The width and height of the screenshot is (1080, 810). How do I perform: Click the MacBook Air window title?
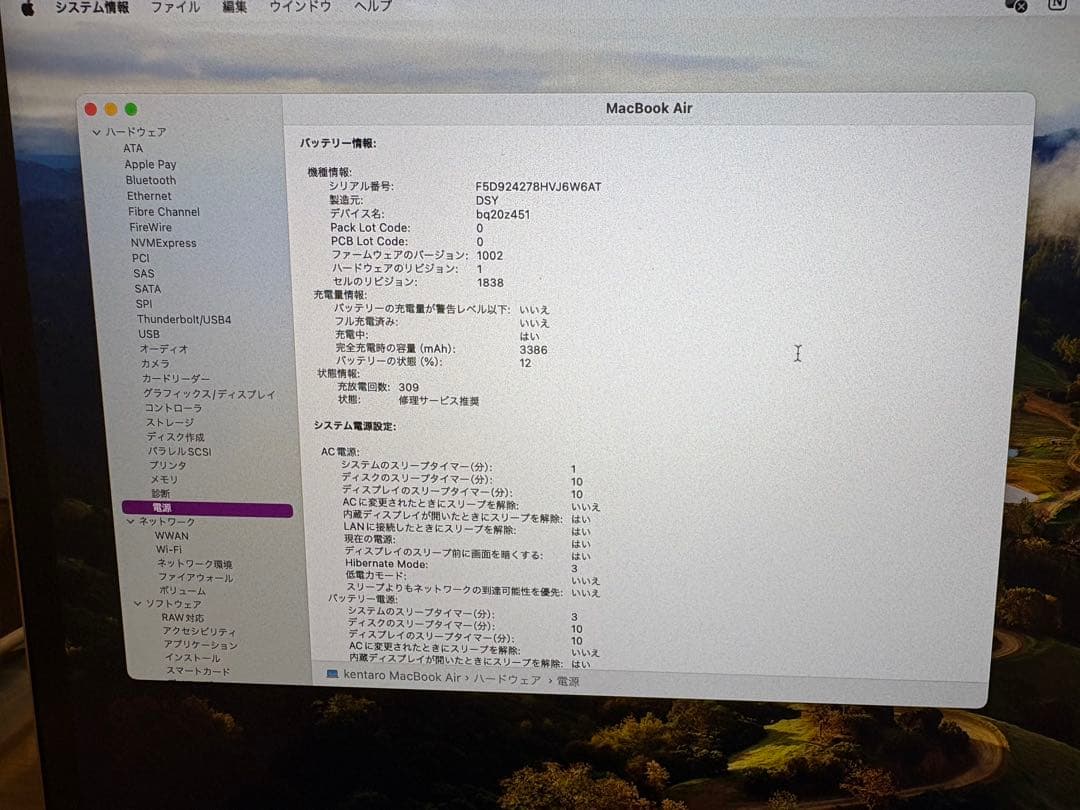click(x=649, y=108)
